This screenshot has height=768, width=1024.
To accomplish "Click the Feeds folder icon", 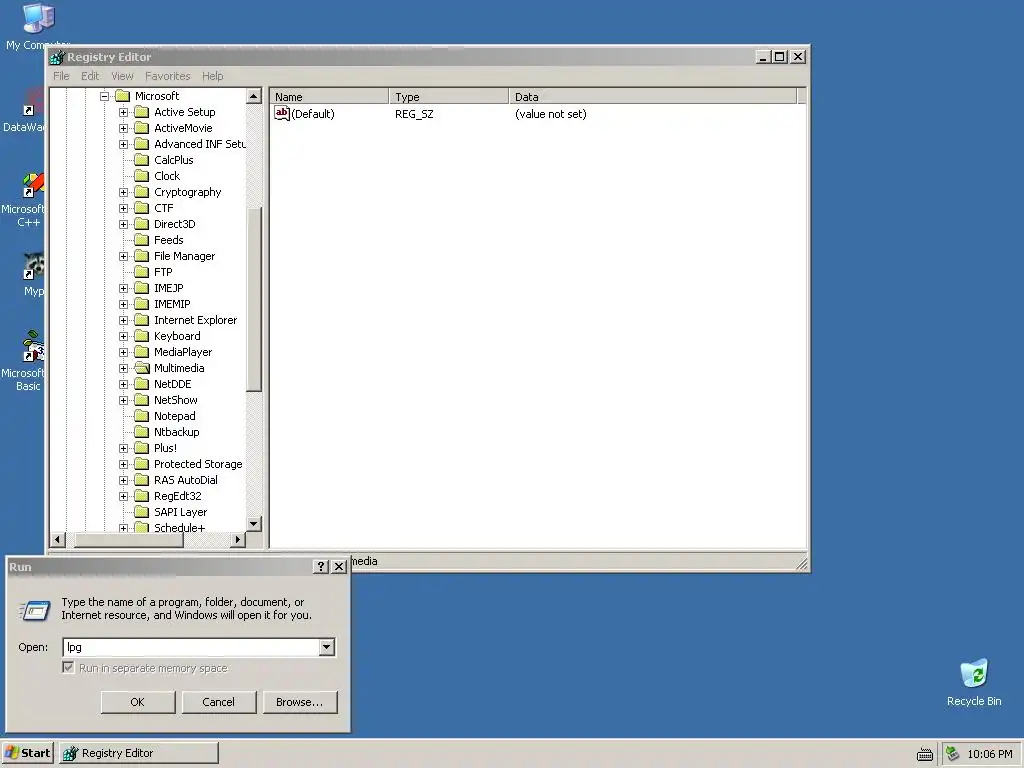I will [142, 240].
